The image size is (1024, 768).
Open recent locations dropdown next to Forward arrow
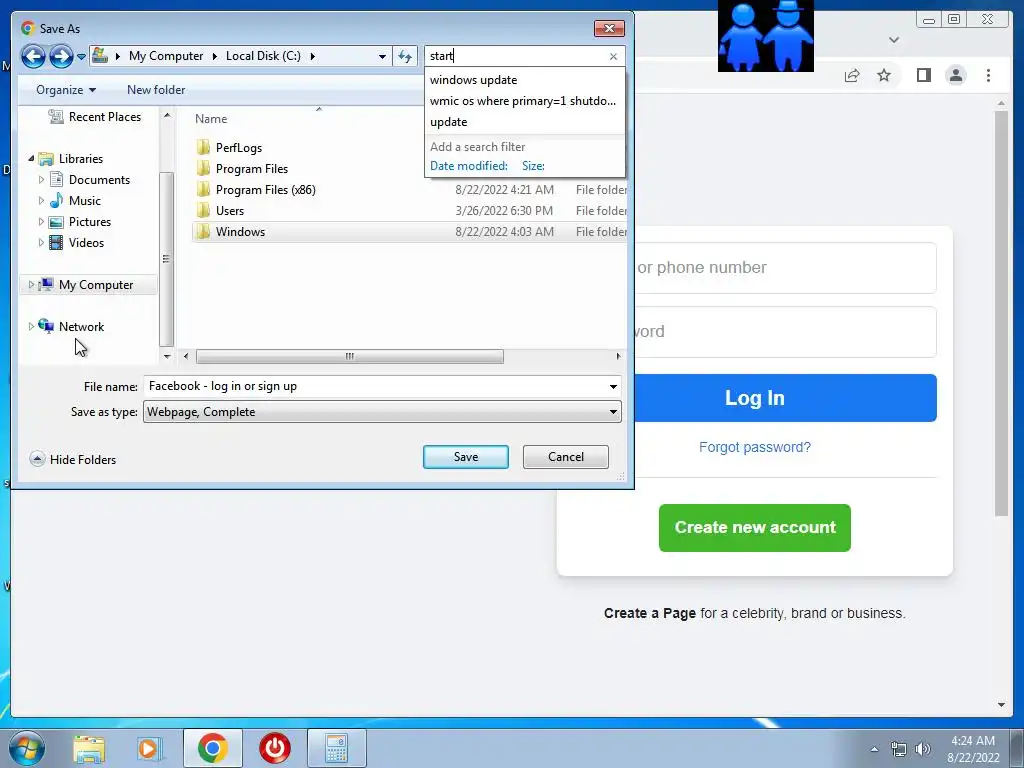81,57
